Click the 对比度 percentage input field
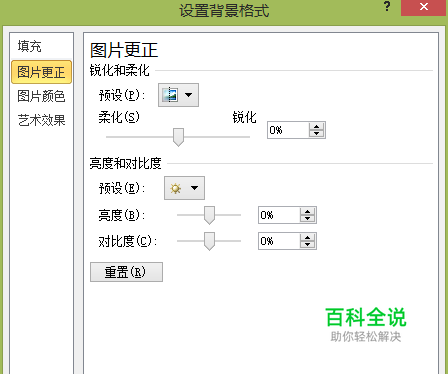448x374 pixels. pos(279,241)
